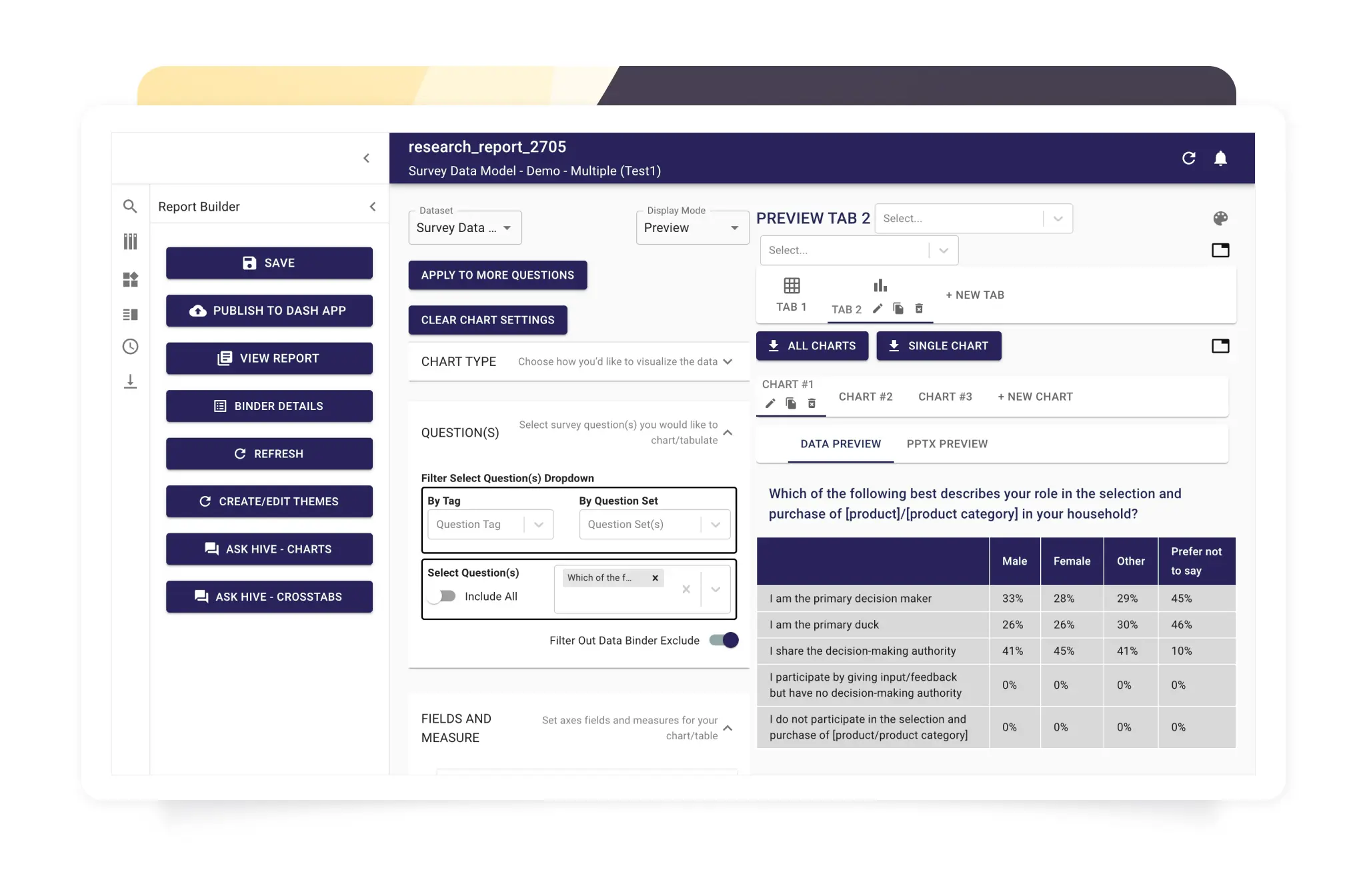Click the refresh icon in the header
Image resolution: width=1367 pixels, height=896 pixels.
coord(1188,158)
